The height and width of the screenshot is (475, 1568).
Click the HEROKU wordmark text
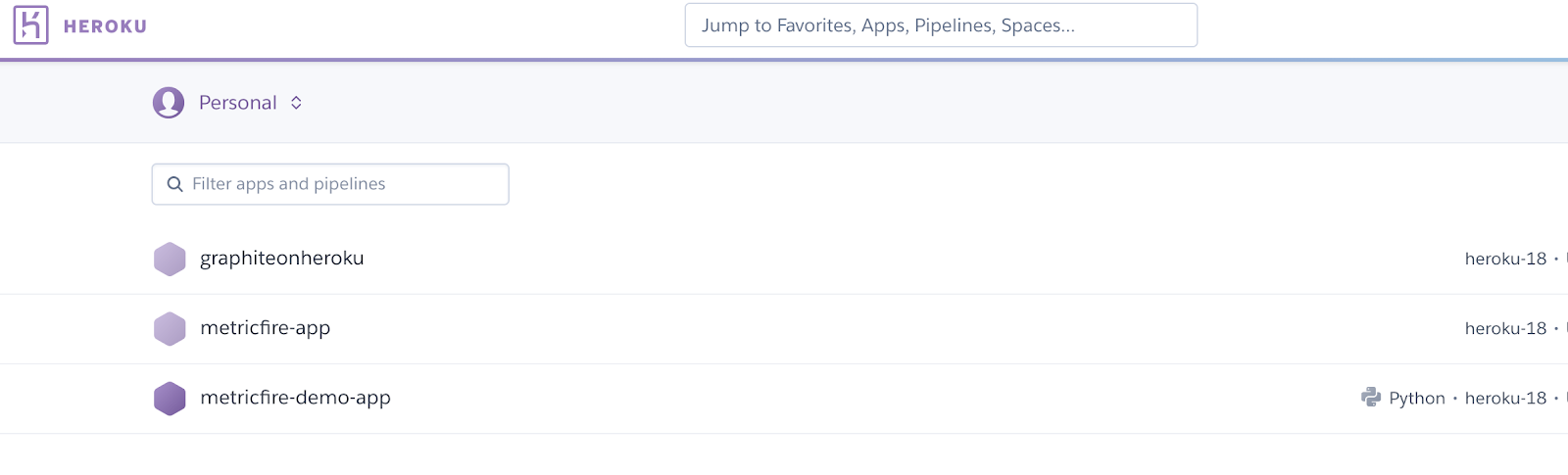click(x=105, y=26)
